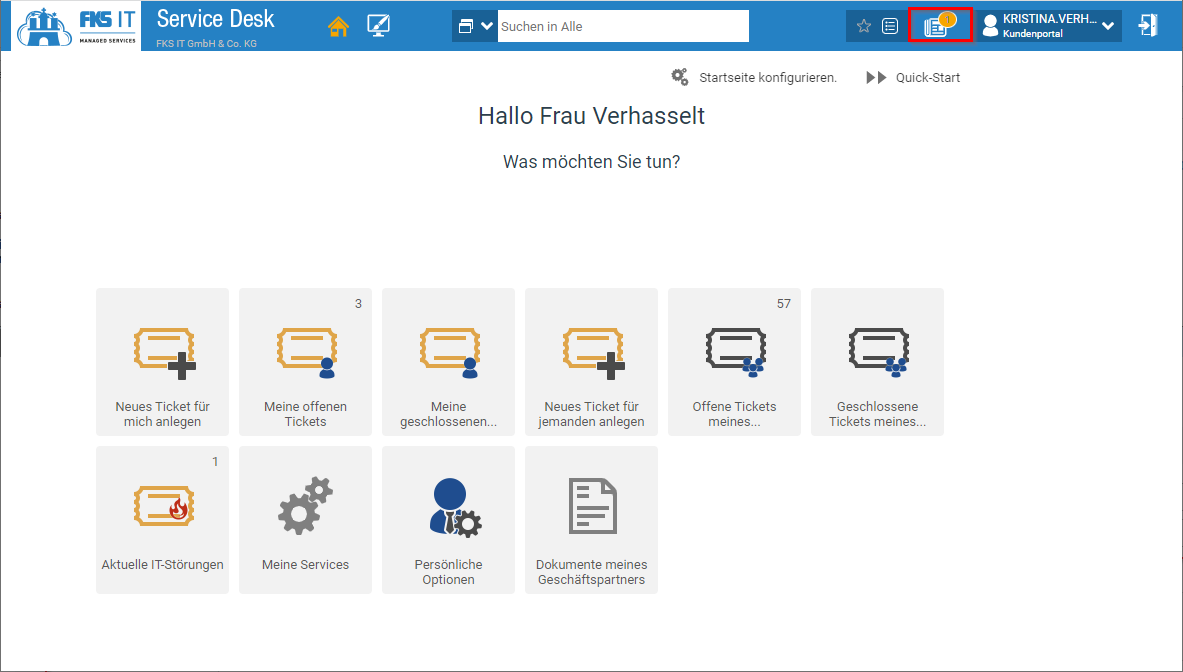Click the Suchen in Alle search field

pyautogui.click(x=622, y=26)
